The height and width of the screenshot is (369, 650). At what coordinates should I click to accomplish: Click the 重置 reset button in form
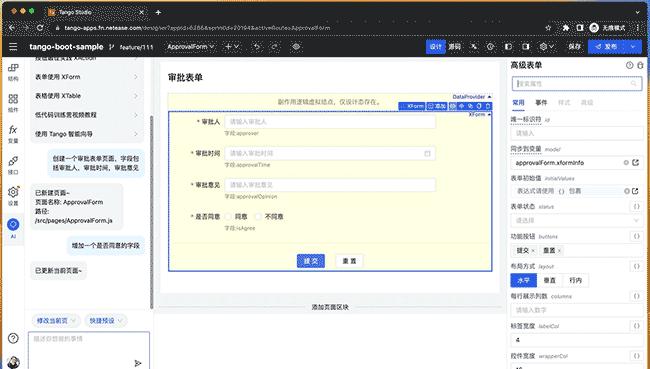point(349,261)
